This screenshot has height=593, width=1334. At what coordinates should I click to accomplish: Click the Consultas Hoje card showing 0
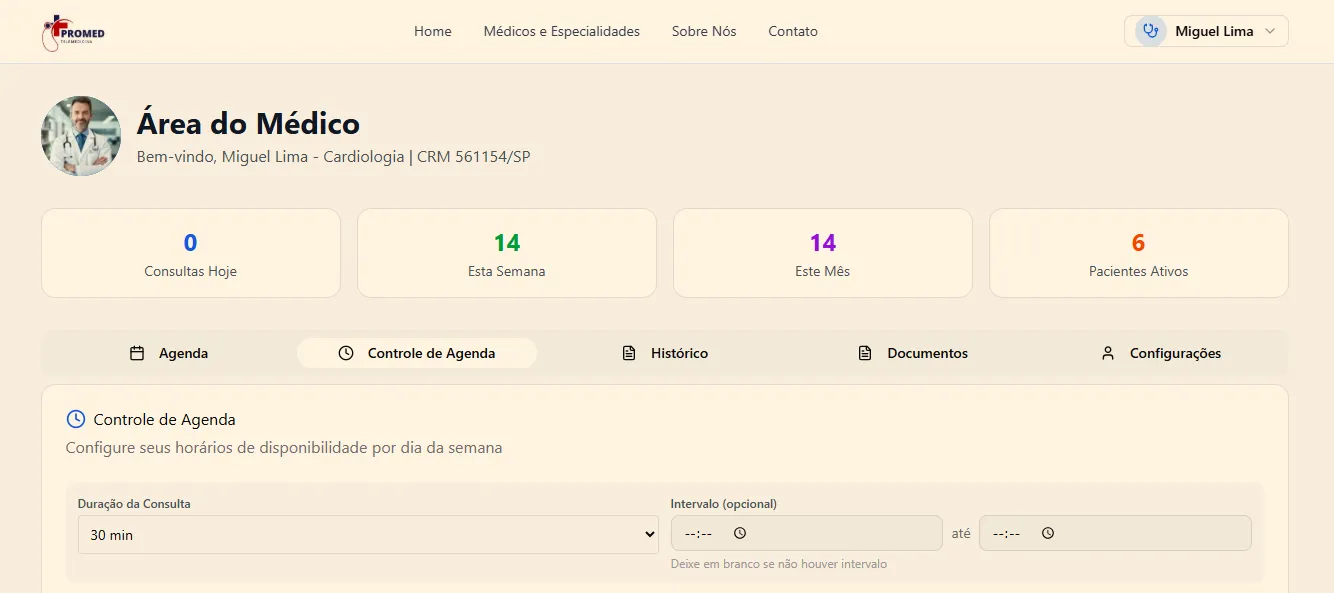(x=191, y=253)
